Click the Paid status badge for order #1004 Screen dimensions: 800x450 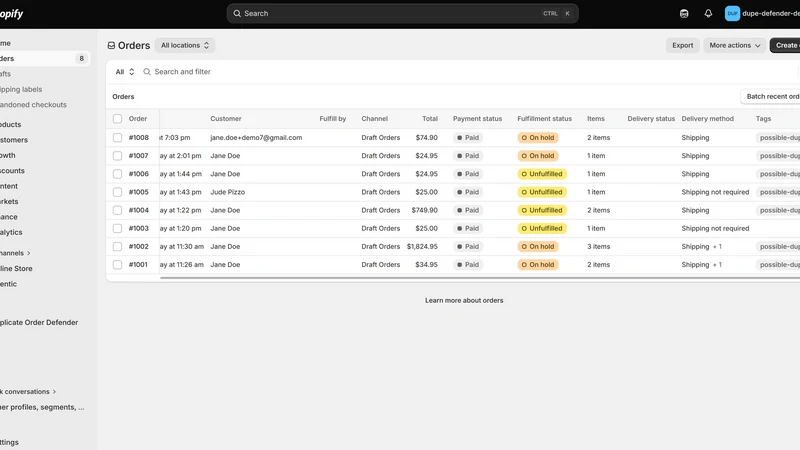[468, 210]
